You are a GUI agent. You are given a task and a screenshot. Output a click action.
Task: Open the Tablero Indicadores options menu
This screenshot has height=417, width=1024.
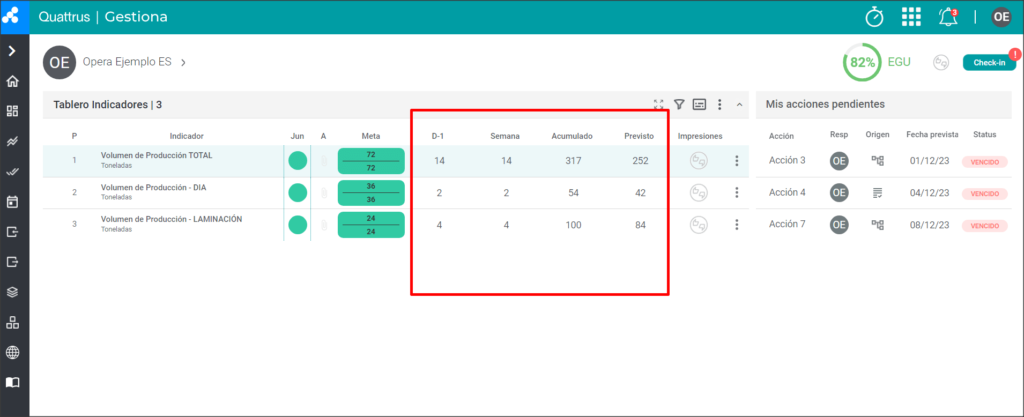coord(720,104)
